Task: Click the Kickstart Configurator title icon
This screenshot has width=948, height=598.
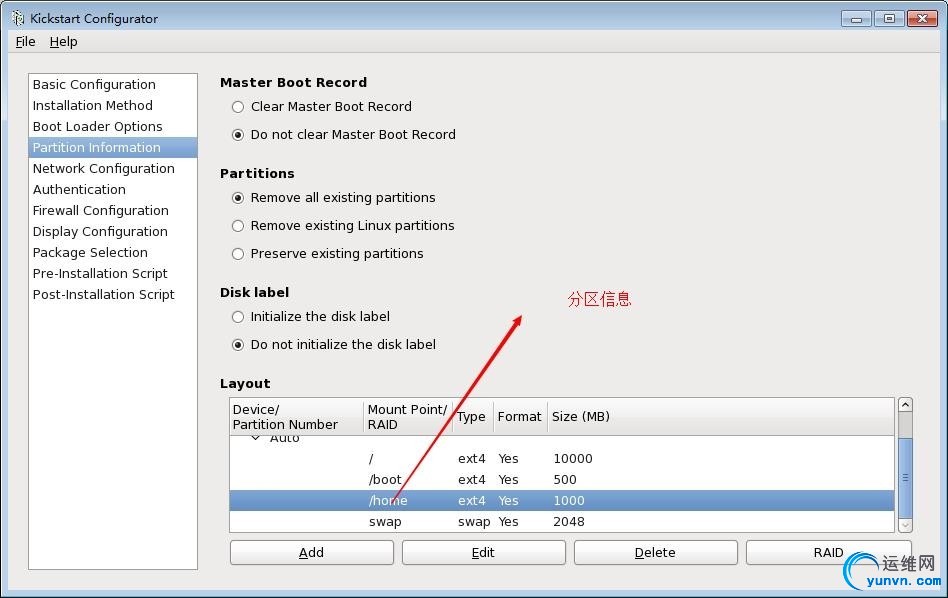Action: click(18, 18)
